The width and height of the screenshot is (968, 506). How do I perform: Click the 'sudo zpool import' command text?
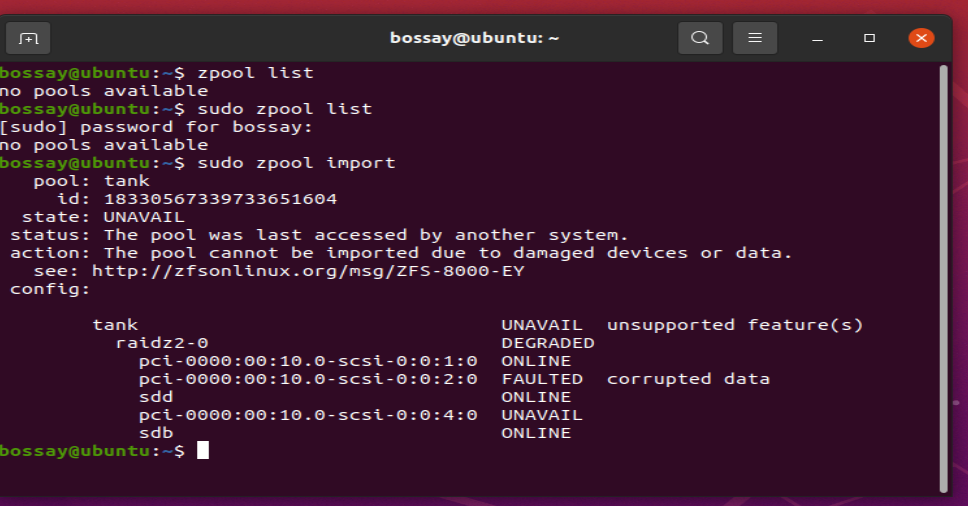tap(296, 163)
